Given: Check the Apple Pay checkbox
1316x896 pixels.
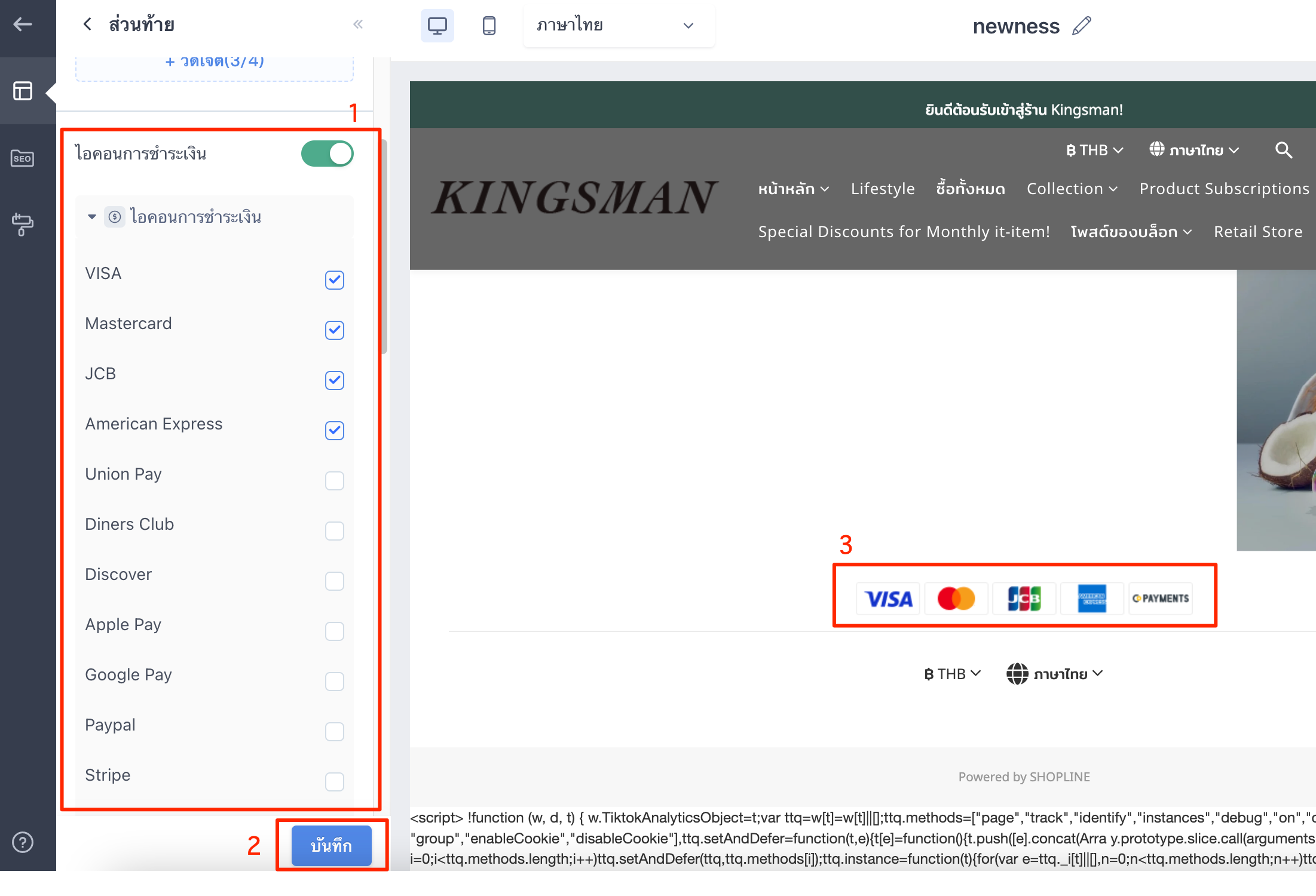Looking at the screenshot, I should pos(335,631).
